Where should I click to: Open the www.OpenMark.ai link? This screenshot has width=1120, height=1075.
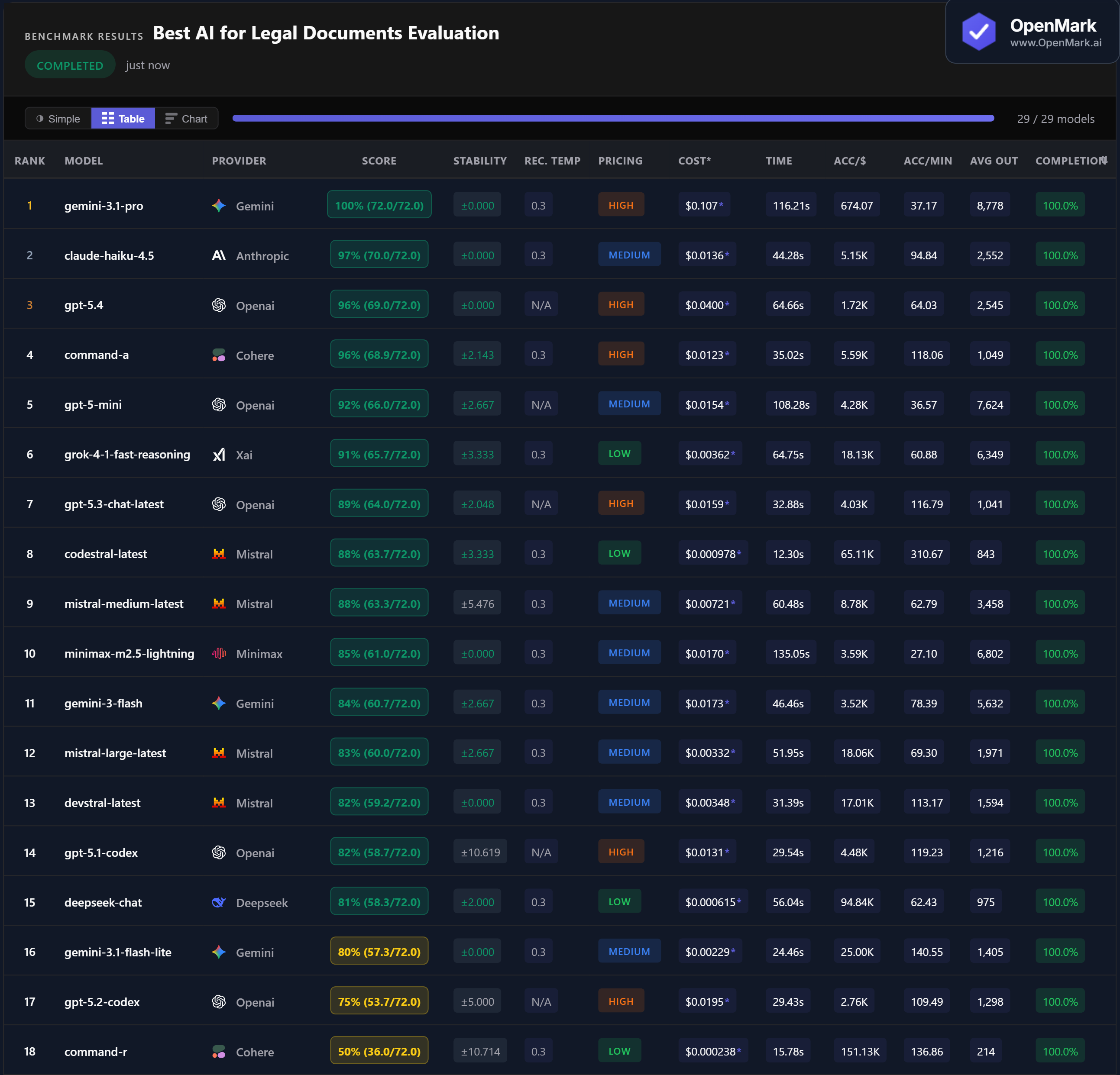click(1055, 43)
